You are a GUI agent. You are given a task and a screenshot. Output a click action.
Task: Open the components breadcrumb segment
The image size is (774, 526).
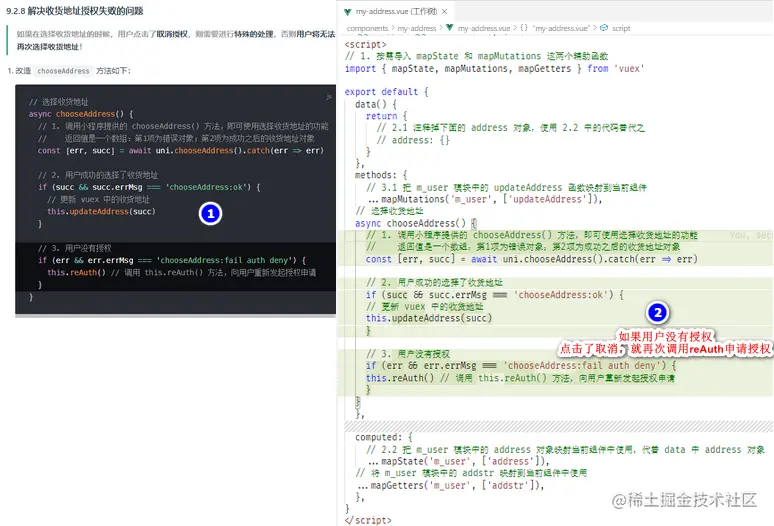[x=367, y=28]
